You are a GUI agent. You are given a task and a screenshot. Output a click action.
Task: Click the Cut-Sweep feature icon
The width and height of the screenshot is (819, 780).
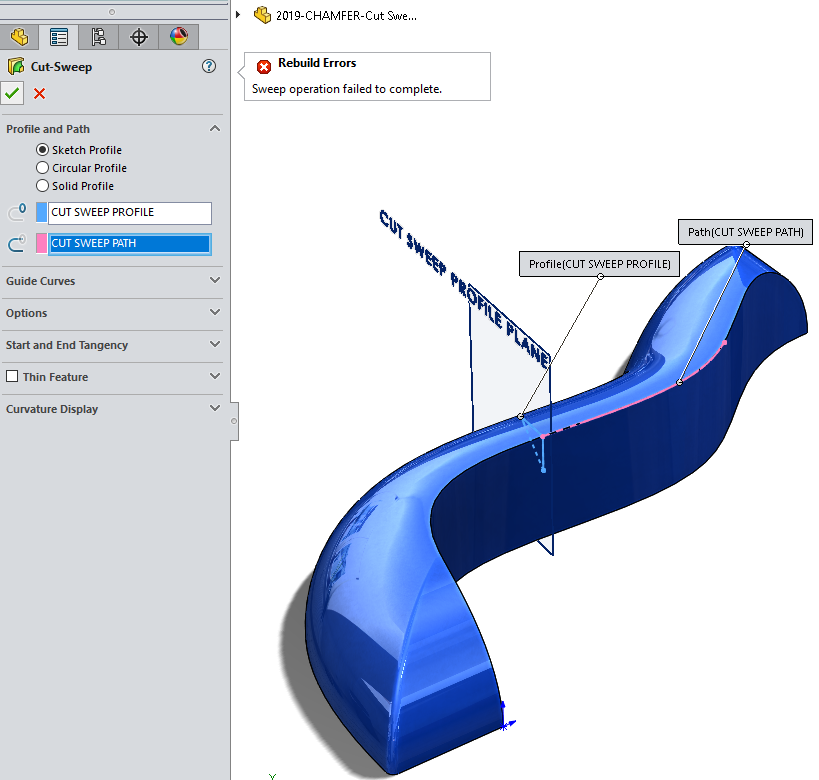pyautogui.click(x=16, y=66)
